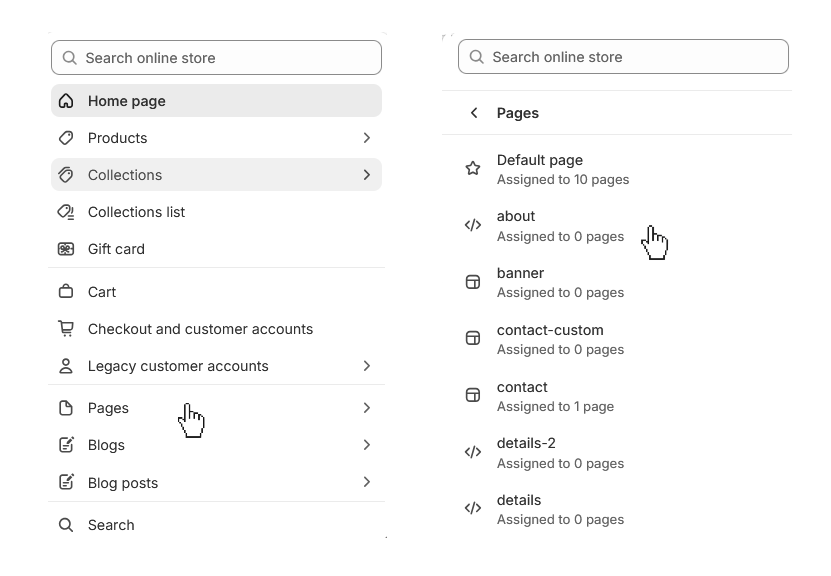Open the Legacy customer accounts item
The width and height of the screenshot is (831, 576).
[216, 366]
